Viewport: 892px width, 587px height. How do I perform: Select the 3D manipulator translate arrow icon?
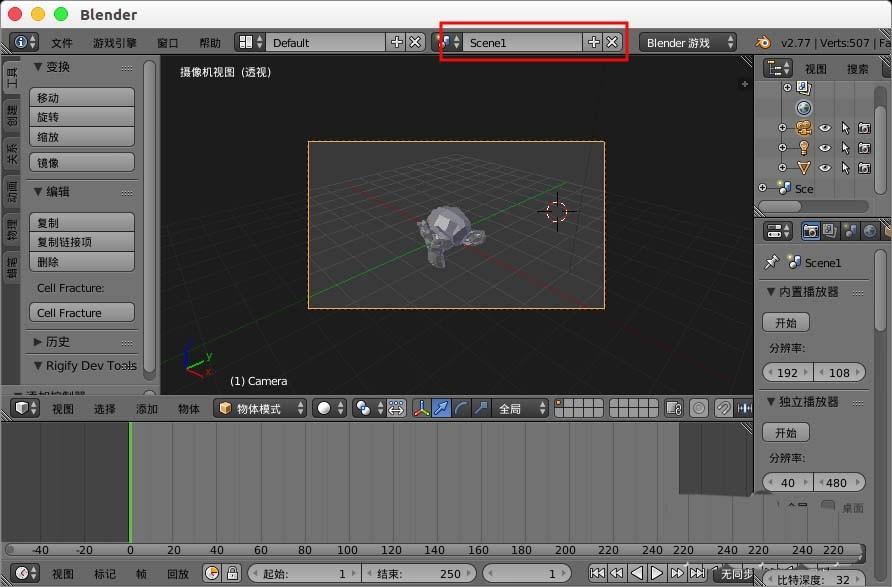tap(441, 407)
